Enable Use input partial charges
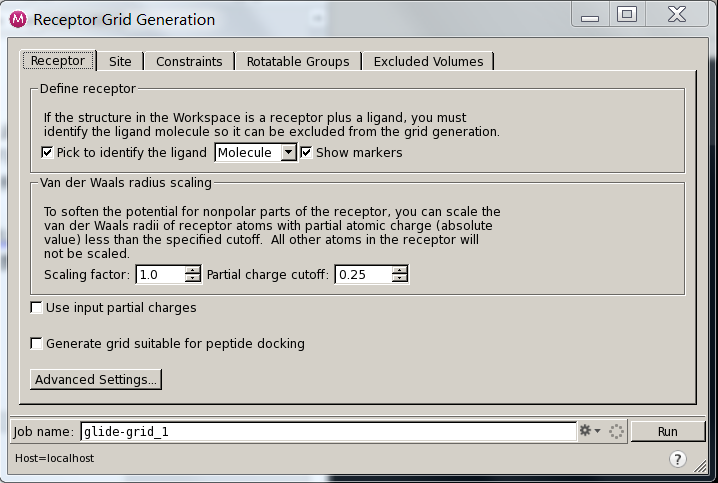The width and height of the screenshot is (718, 483). pyautogui.click(x=36, y=307)
